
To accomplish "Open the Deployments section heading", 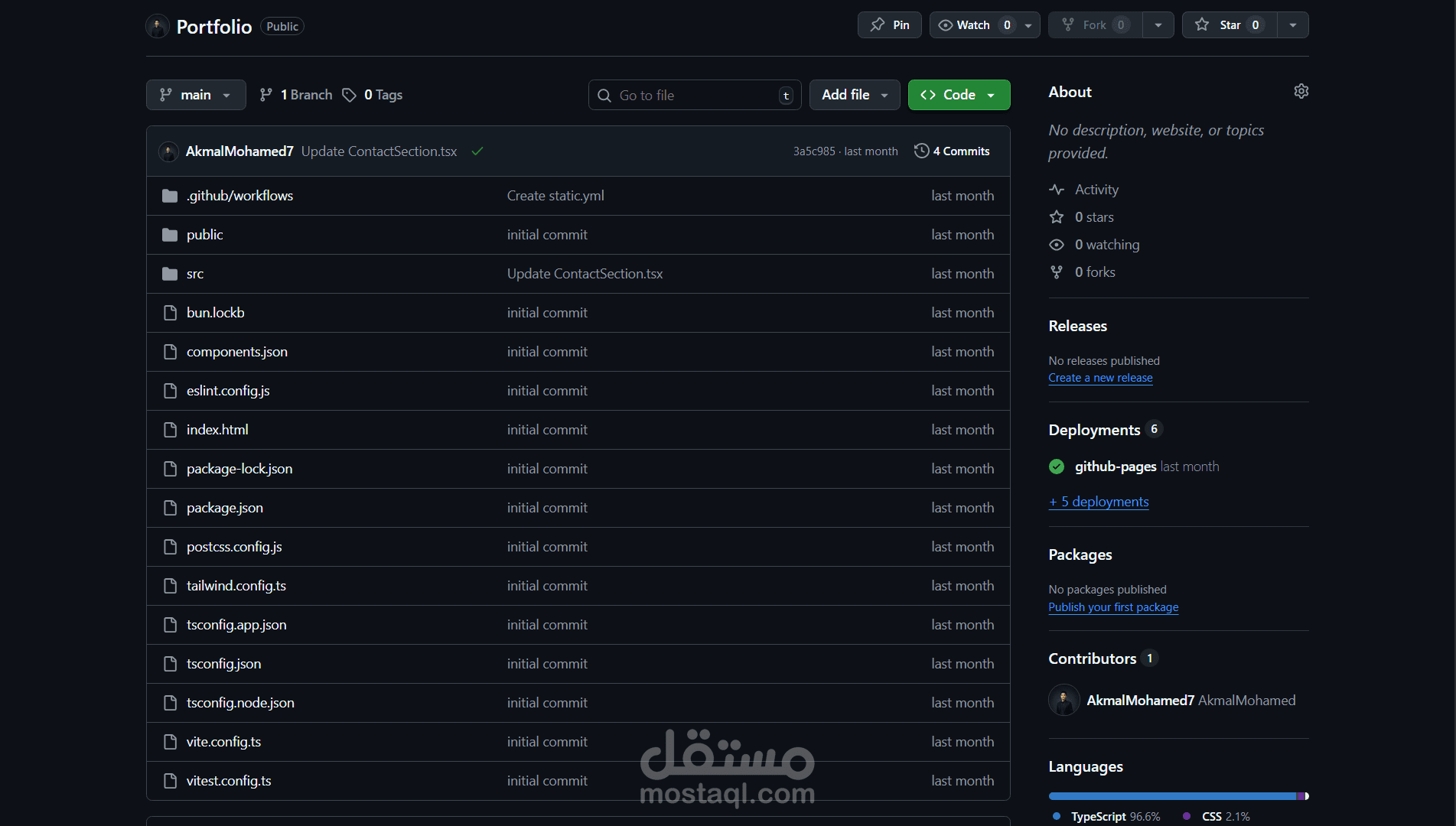I will (1094, 430).
